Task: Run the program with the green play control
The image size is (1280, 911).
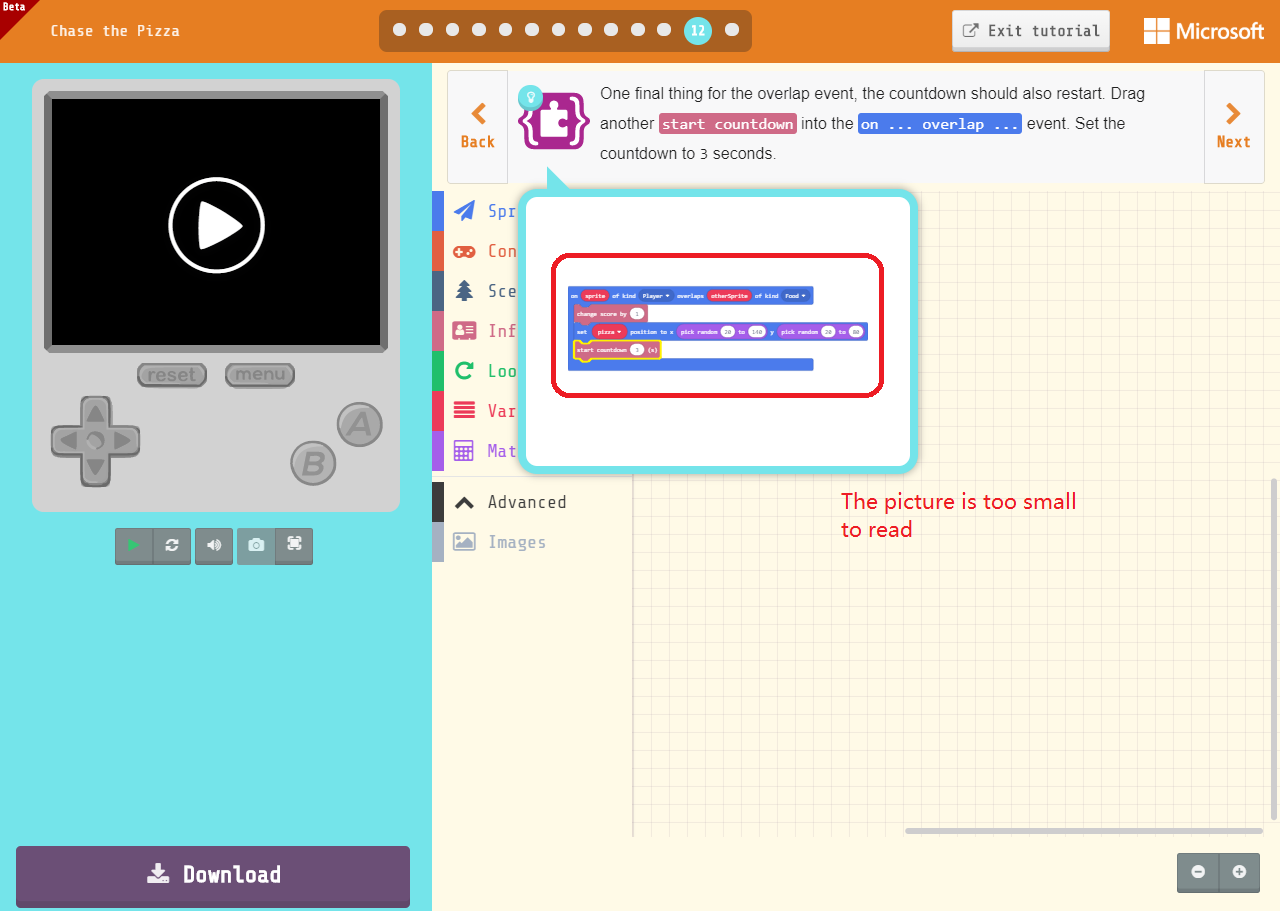Action: 133,546
